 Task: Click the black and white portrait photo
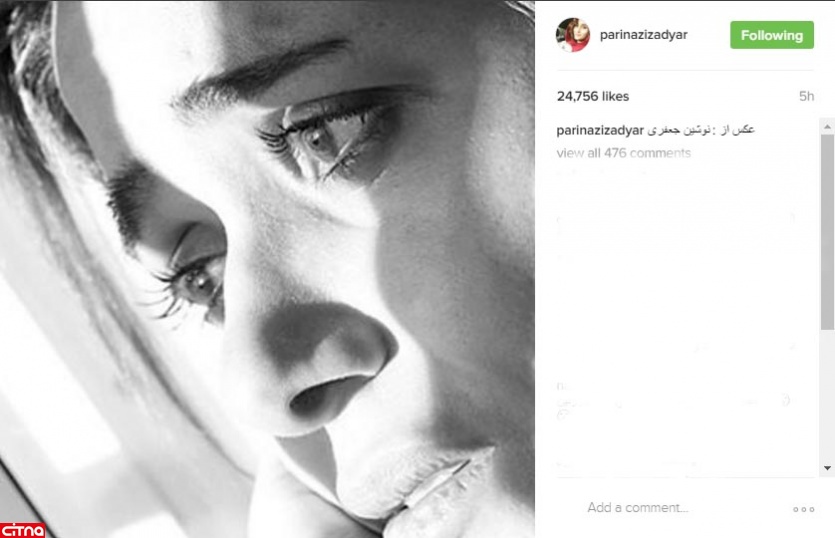click(x=267, y=269)
